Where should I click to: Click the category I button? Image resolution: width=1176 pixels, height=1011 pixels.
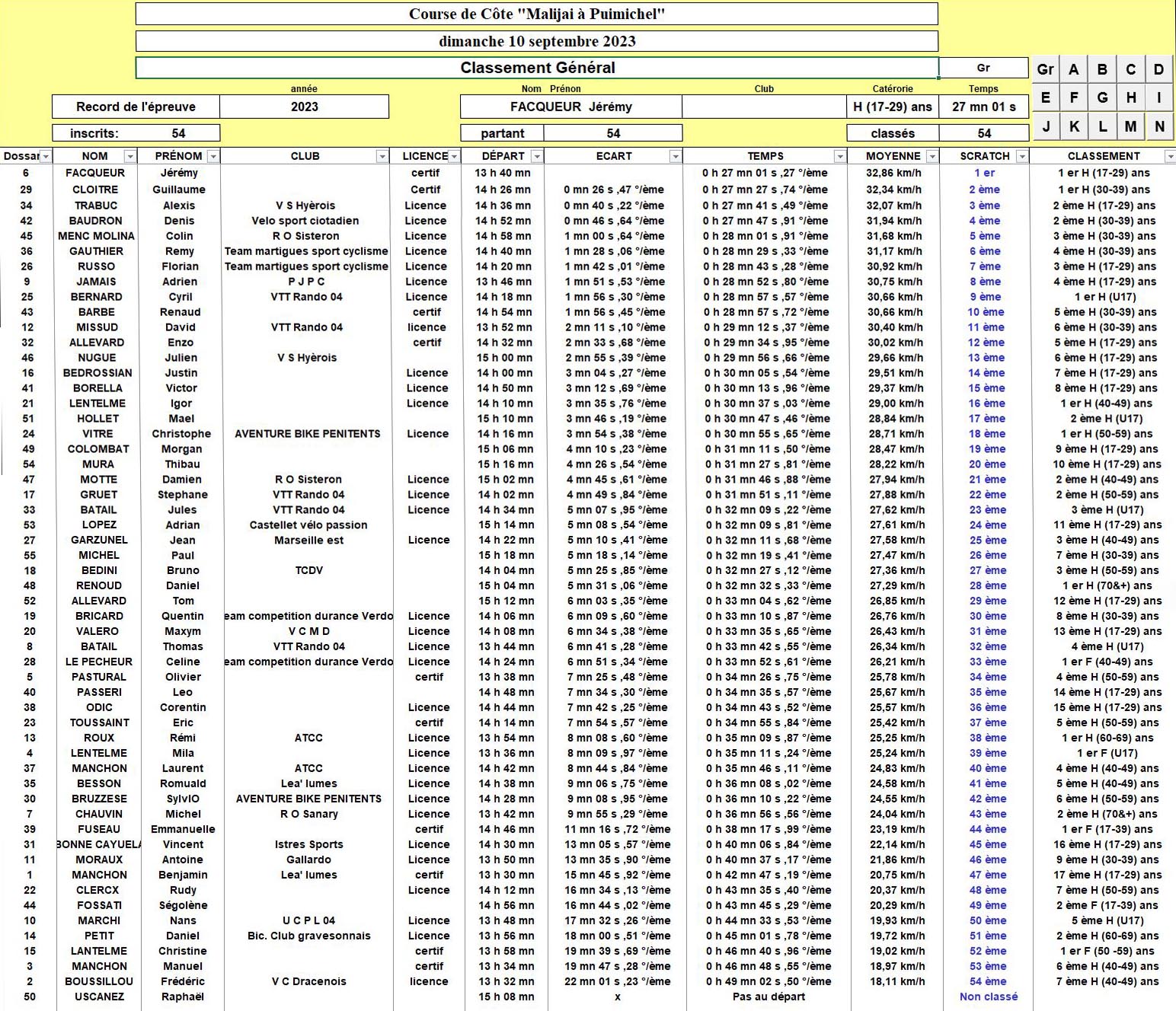1158,97
